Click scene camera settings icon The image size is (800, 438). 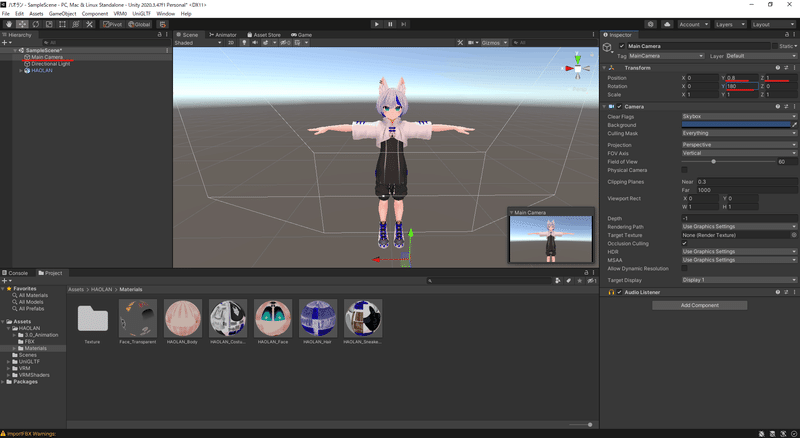pos(472,43)
